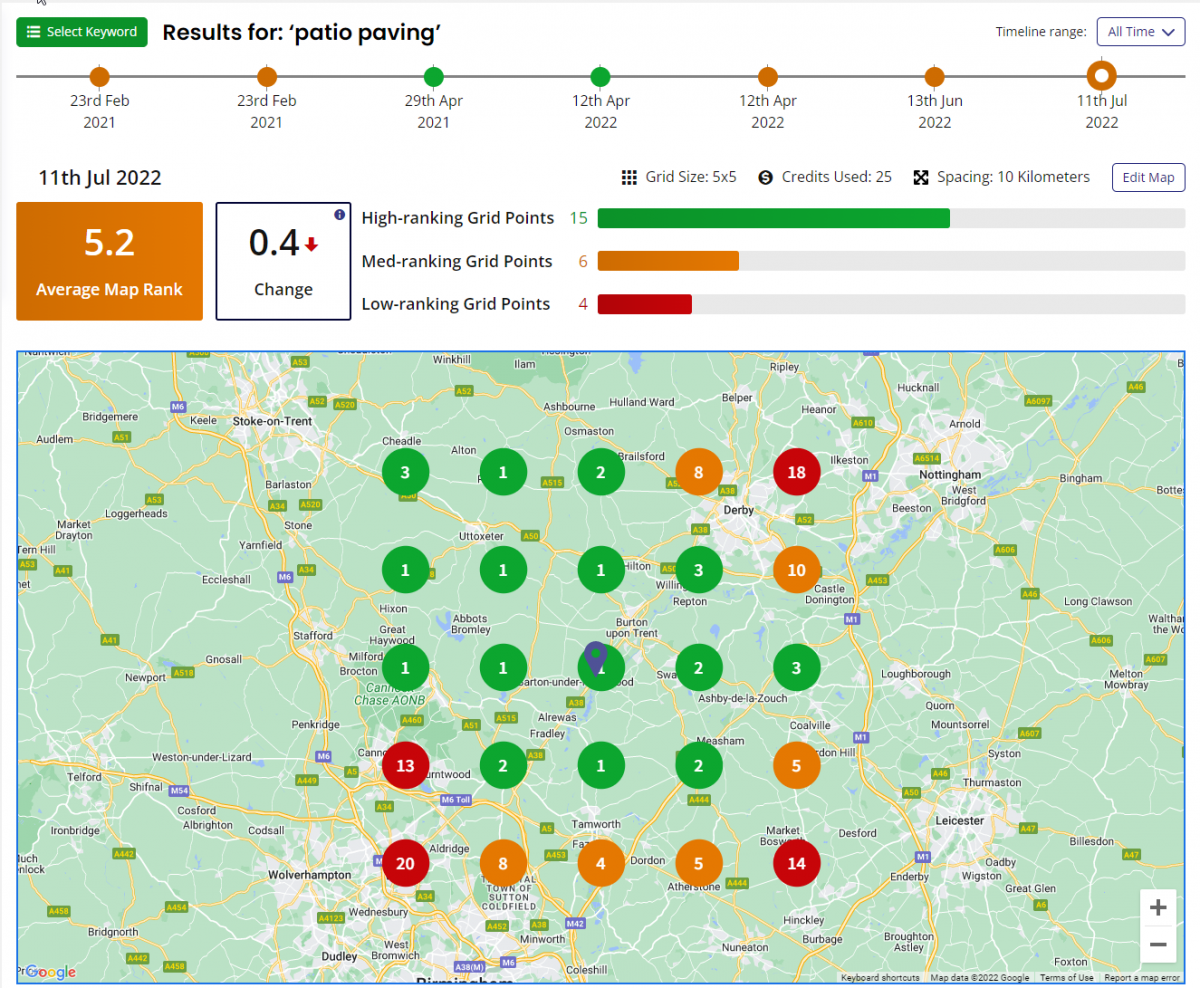Open keyword selection via Select Keyword button
The image size is (1200, 988).
point(81,31)
